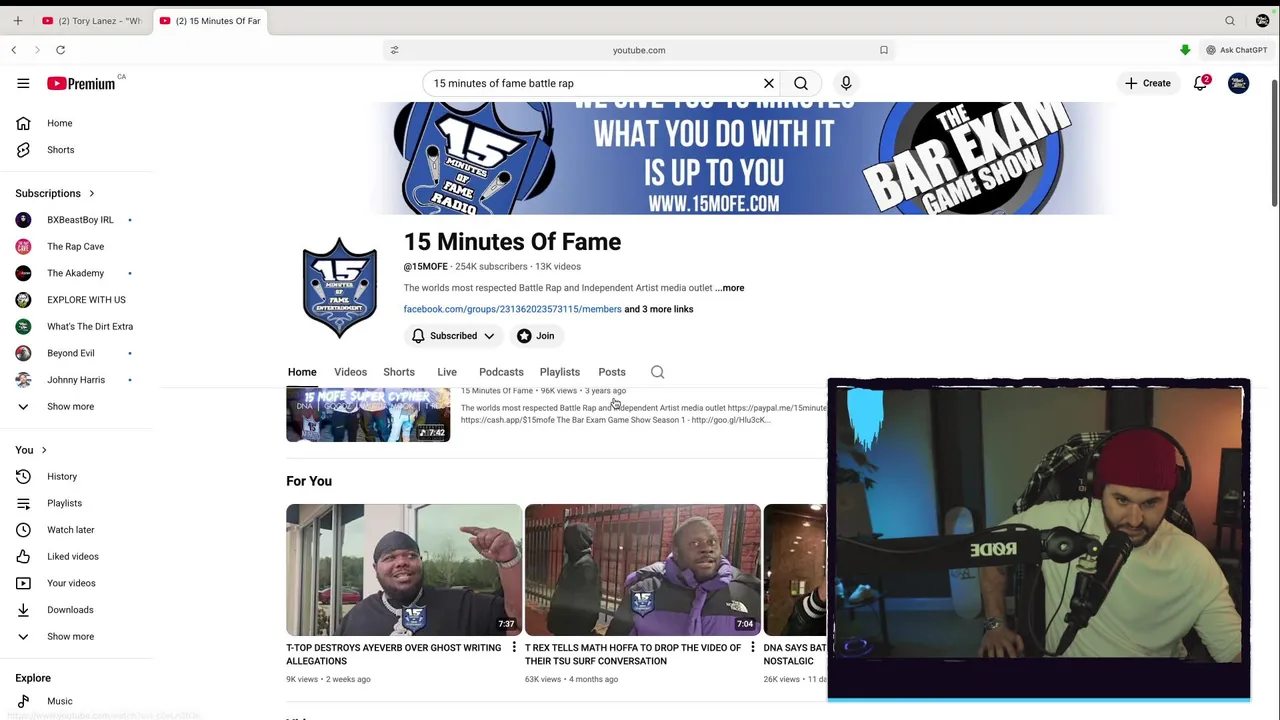Open options menu for T Rex video

753,648
